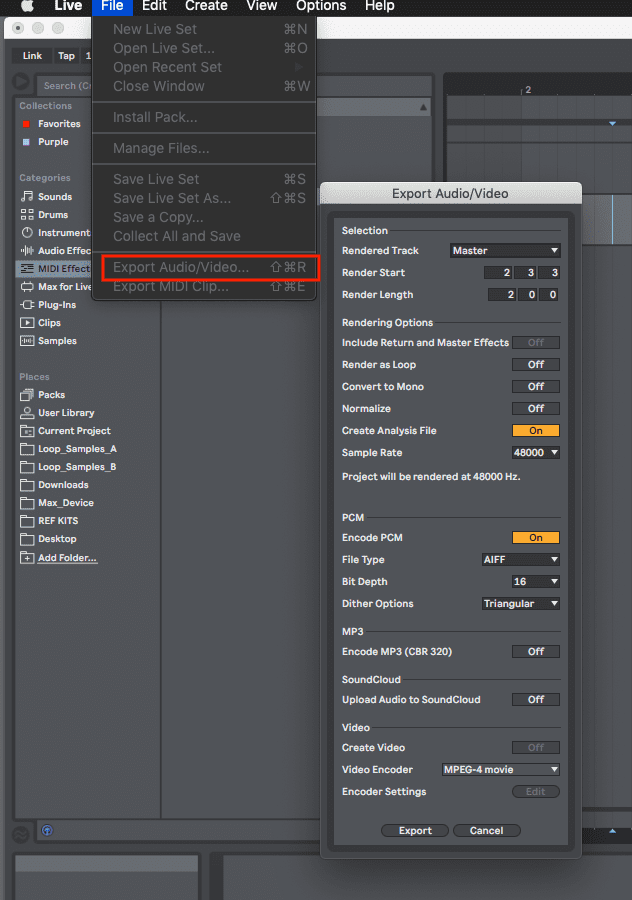Click the Link button
The height and width of the screenshot is (900, 632).
[32, 56]
